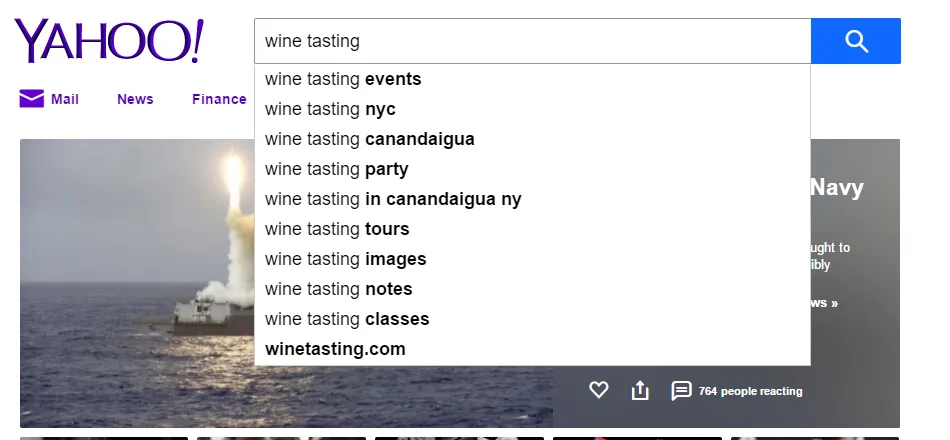Open the purple Mail envelope icon
Viewport: 950px width, 440px height.
[32, 99]
